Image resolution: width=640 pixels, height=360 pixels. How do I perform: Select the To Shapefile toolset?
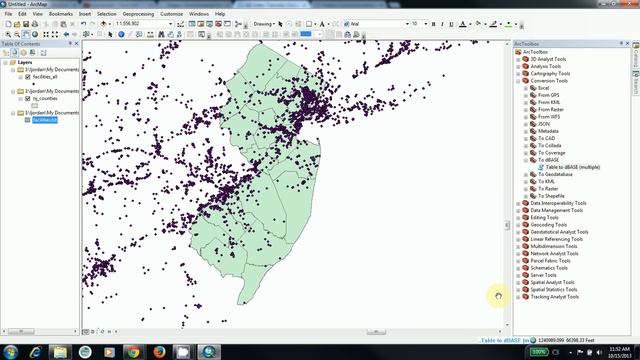552,196
